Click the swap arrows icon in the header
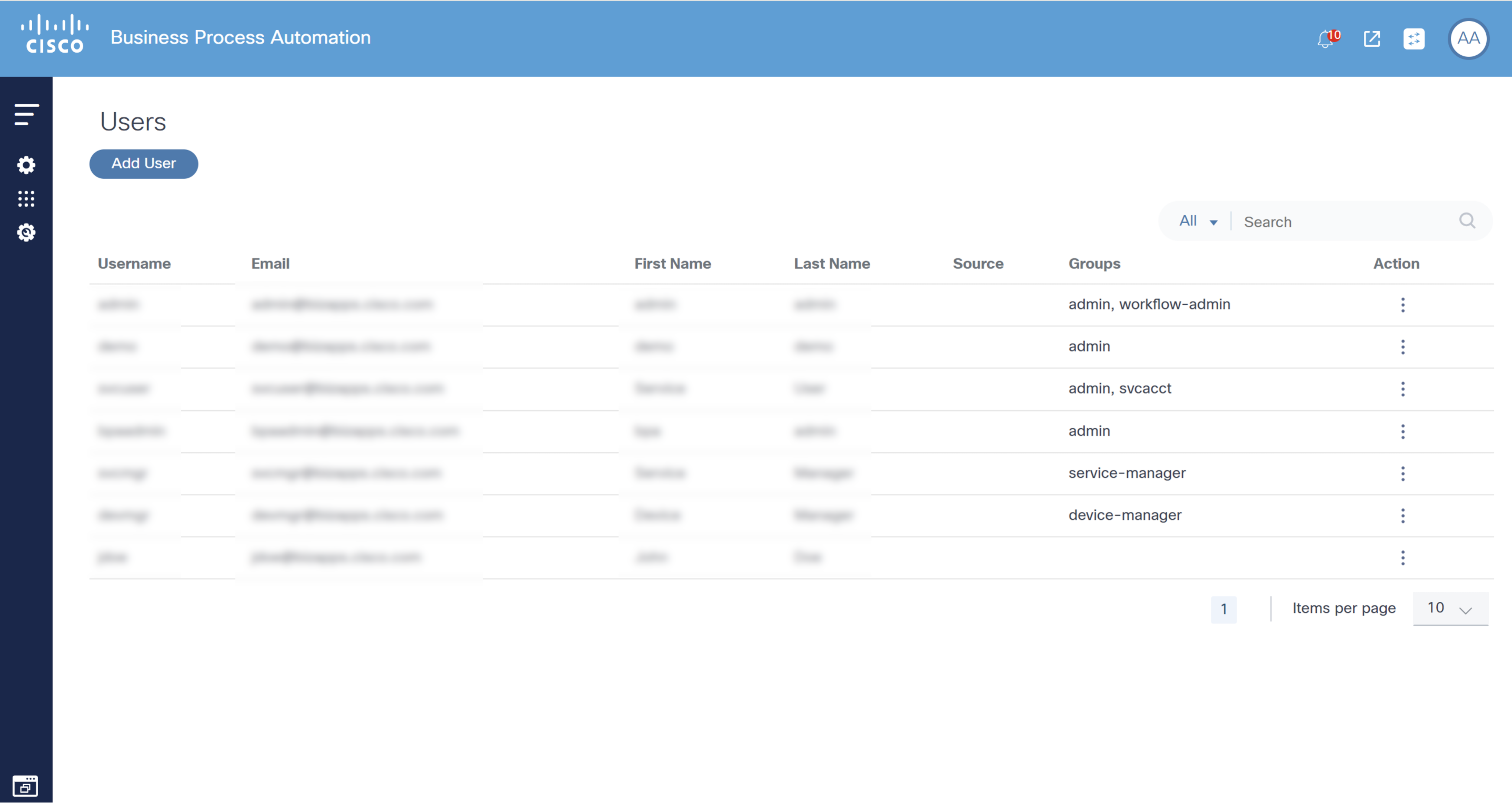1512x804 pixels. click(1413, 39)
